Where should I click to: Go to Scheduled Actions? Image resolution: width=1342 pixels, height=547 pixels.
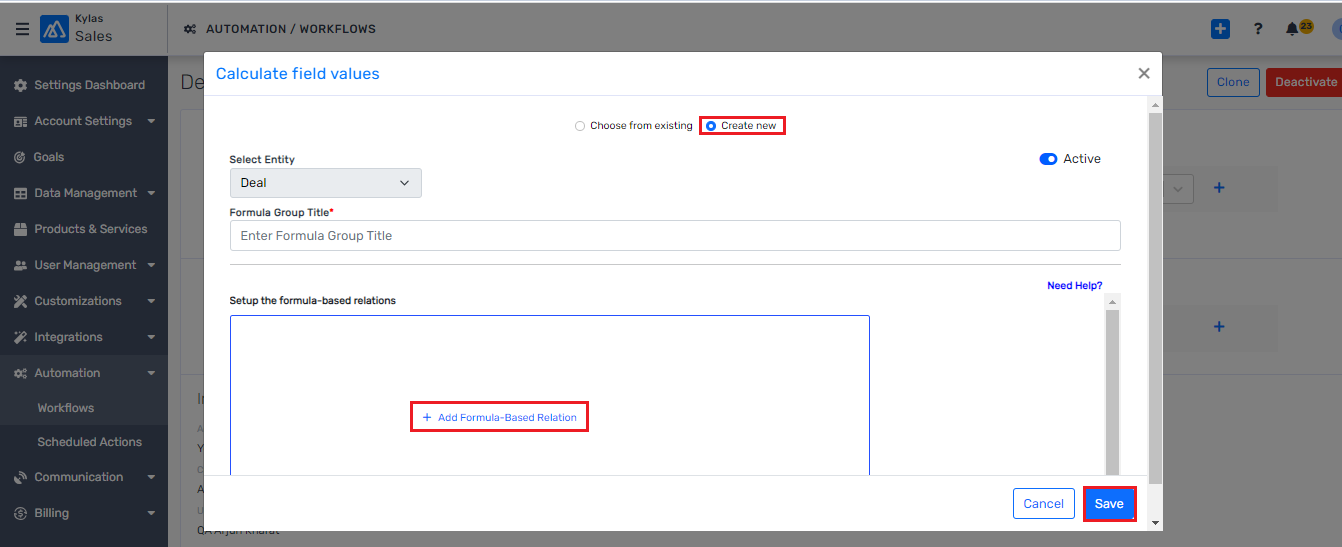(89, 442)
